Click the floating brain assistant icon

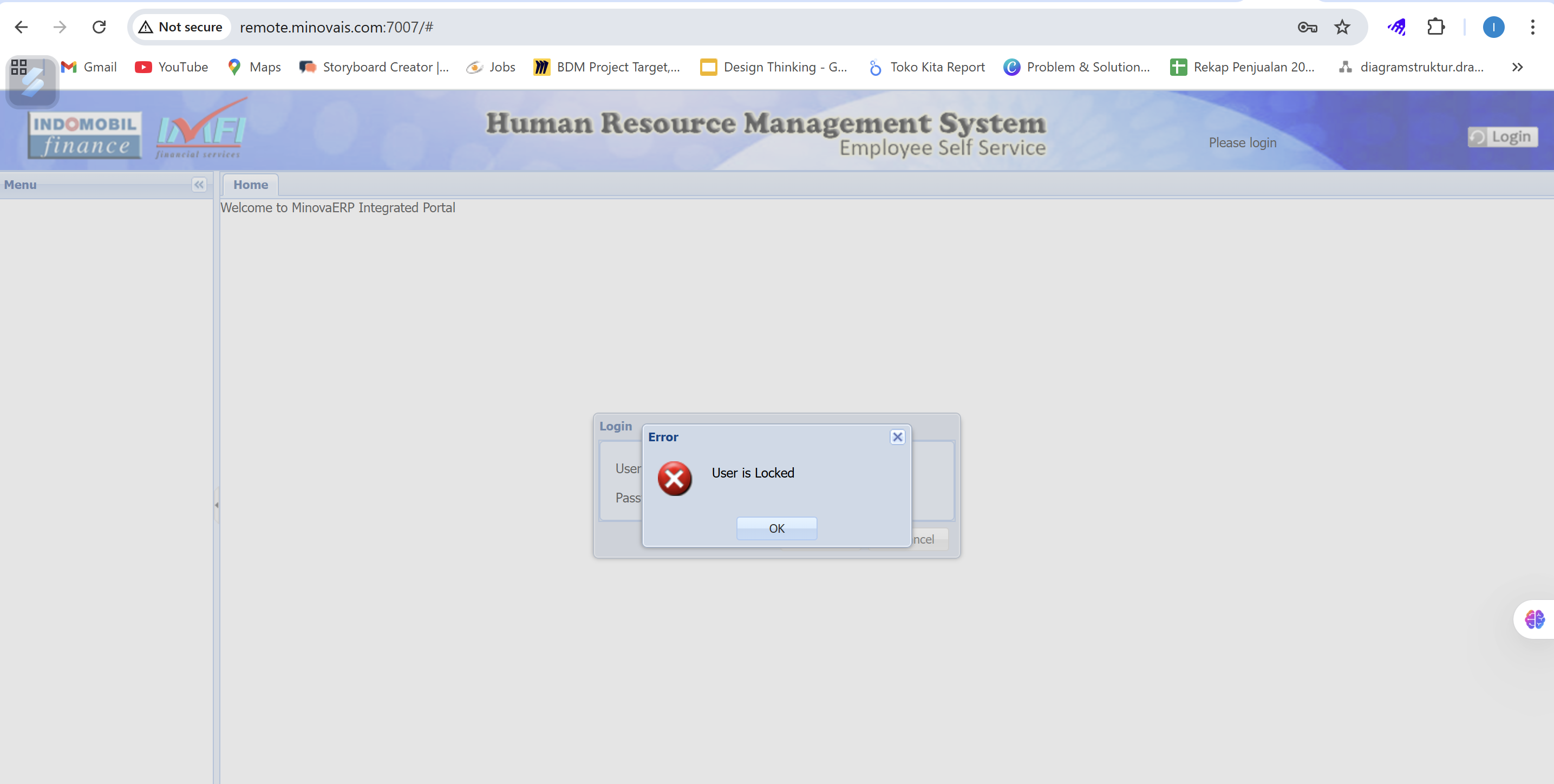(1534, 619)
